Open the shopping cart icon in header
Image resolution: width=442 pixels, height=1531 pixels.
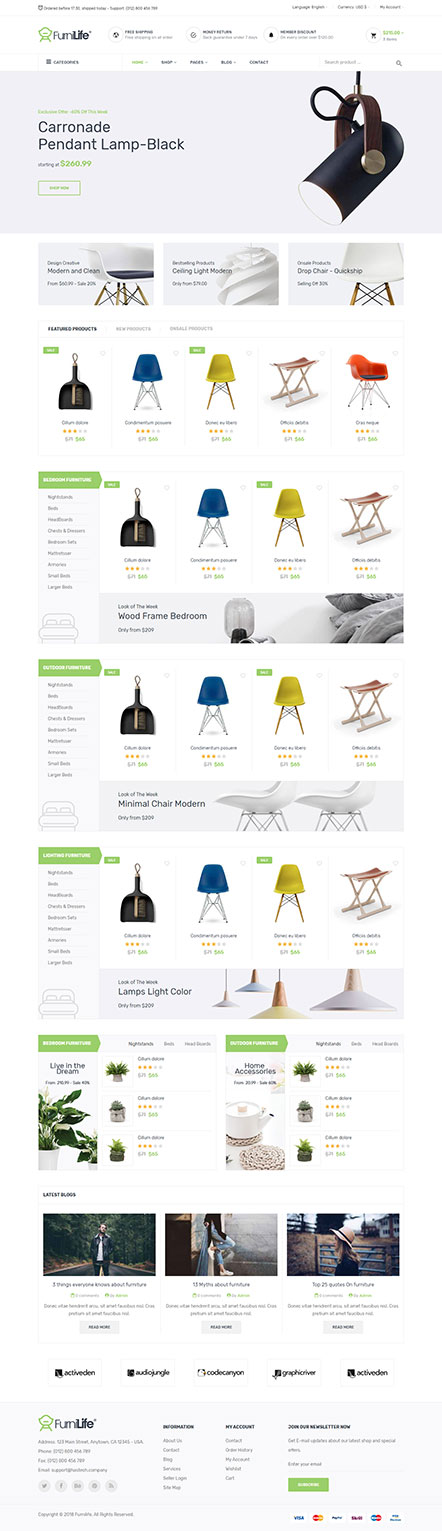tap(373, 34)
